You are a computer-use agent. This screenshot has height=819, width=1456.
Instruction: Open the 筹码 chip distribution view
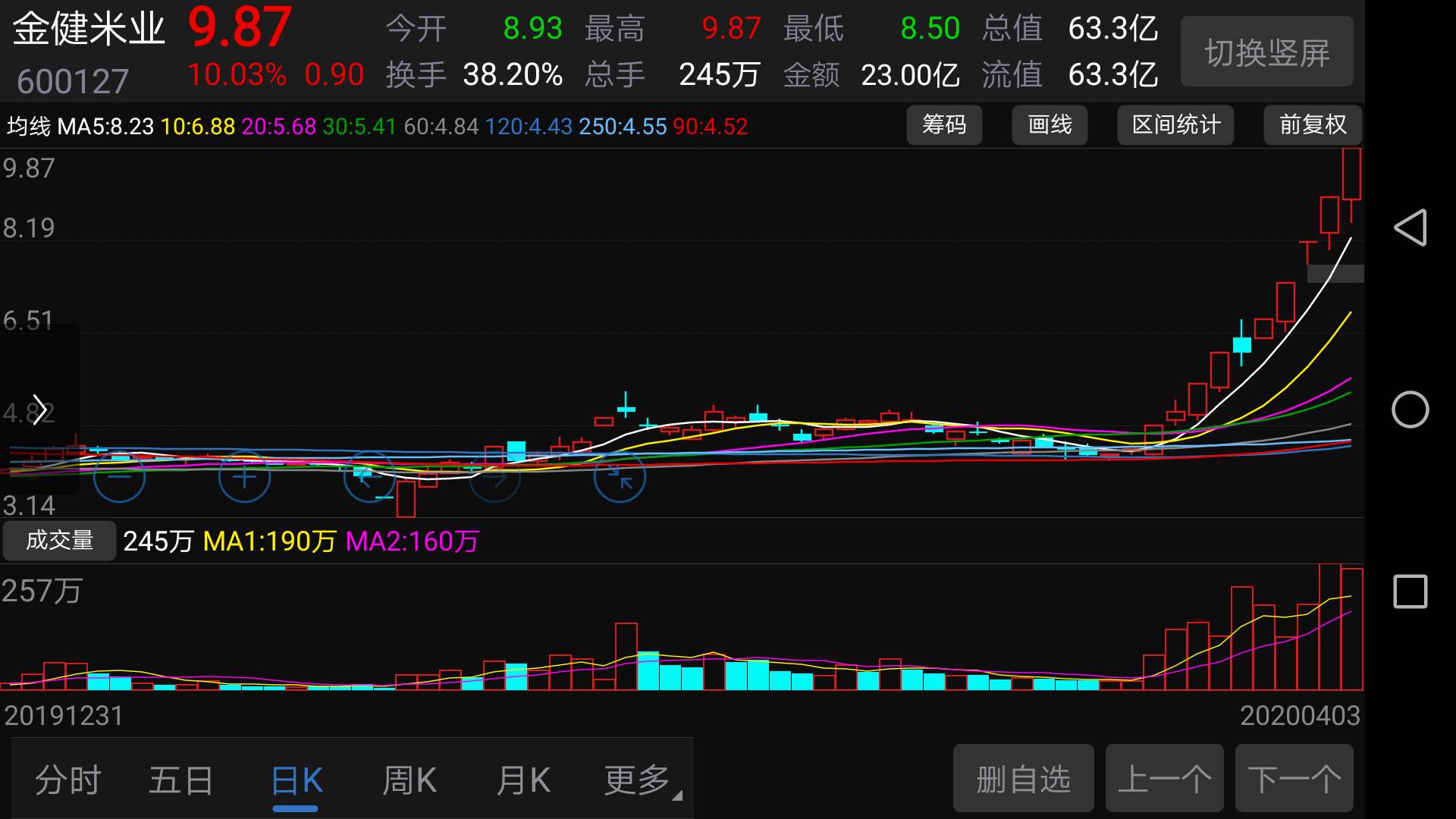point(944,124)
